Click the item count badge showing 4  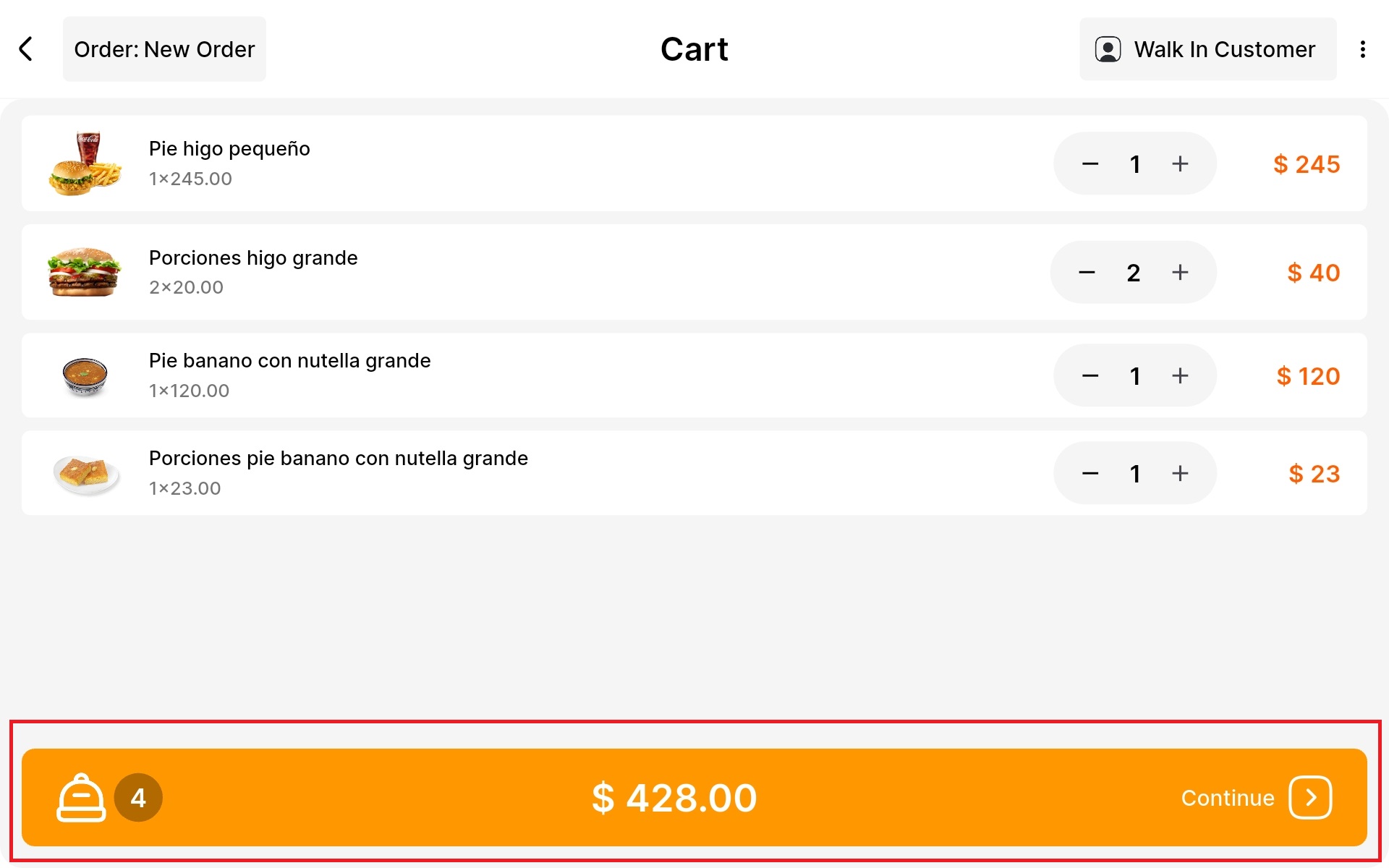tap(138, 797)
